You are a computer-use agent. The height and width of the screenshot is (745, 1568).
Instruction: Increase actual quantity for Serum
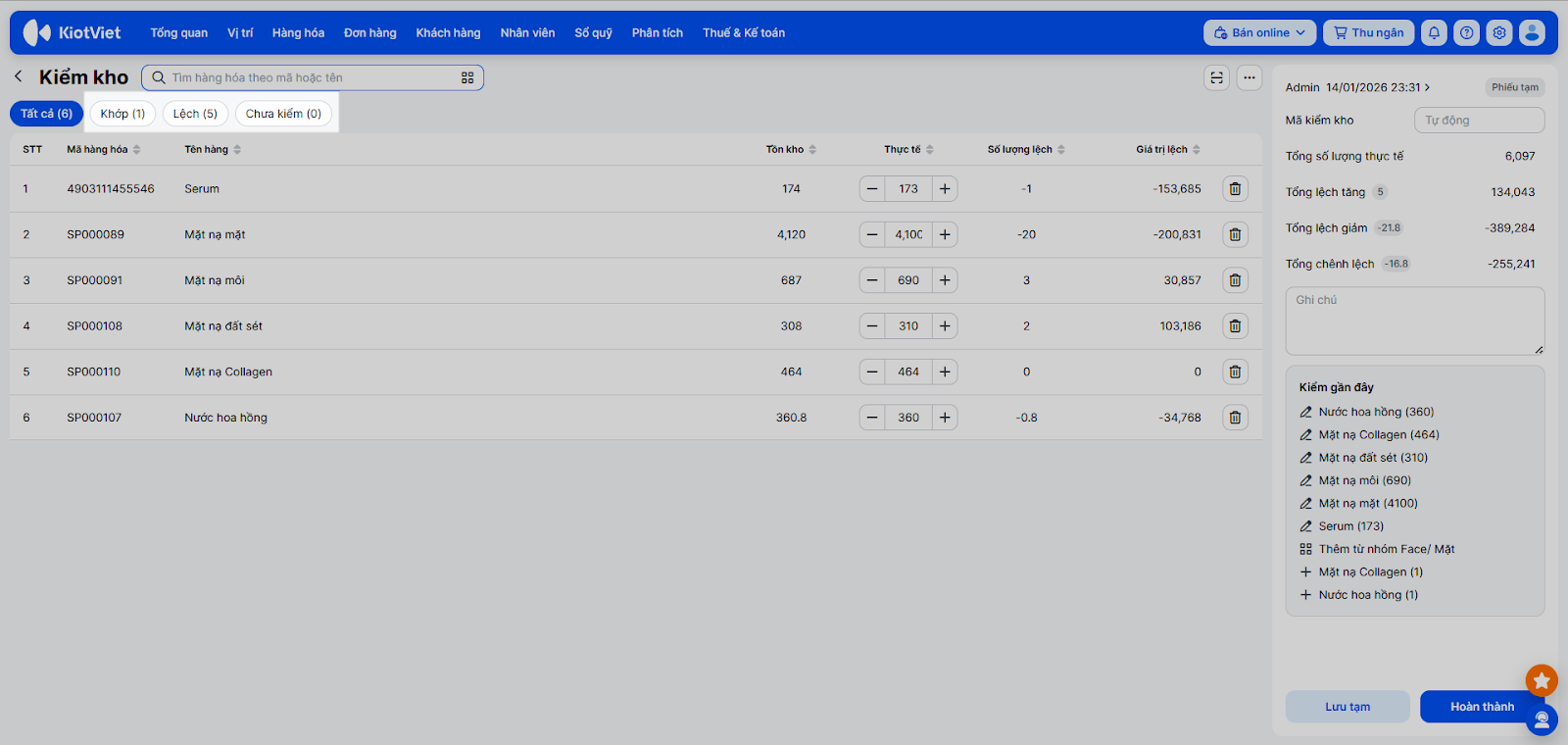pos(945,188)
